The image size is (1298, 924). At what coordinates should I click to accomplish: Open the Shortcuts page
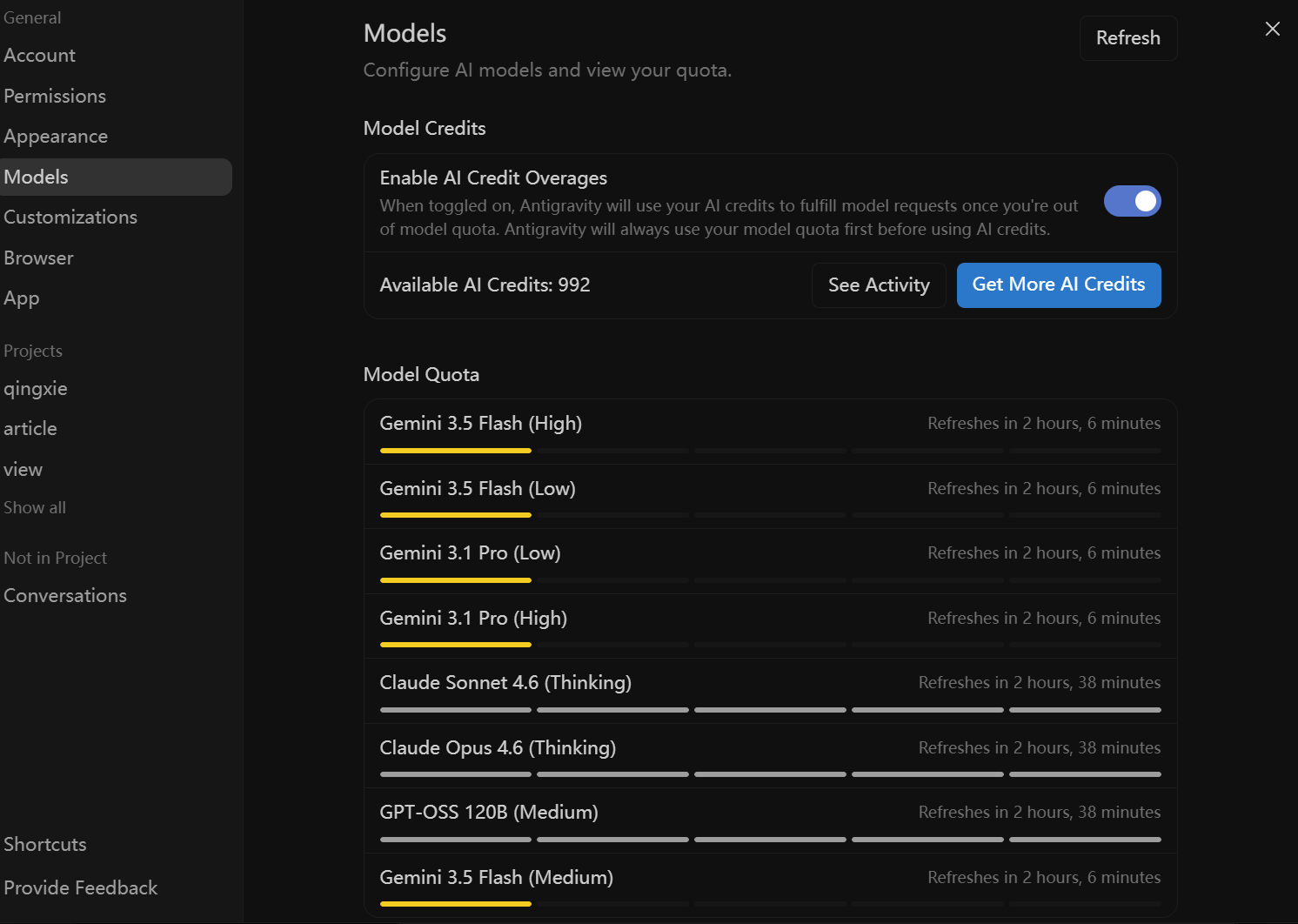(x=45, y=844)
